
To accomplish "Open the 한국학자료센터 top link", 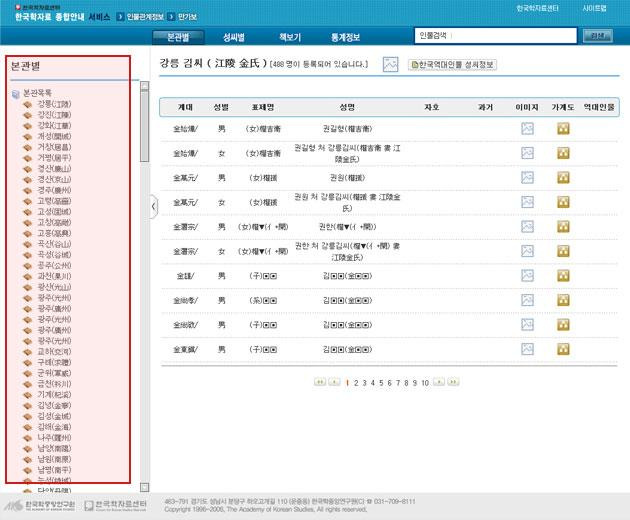I will click(537, 8).
